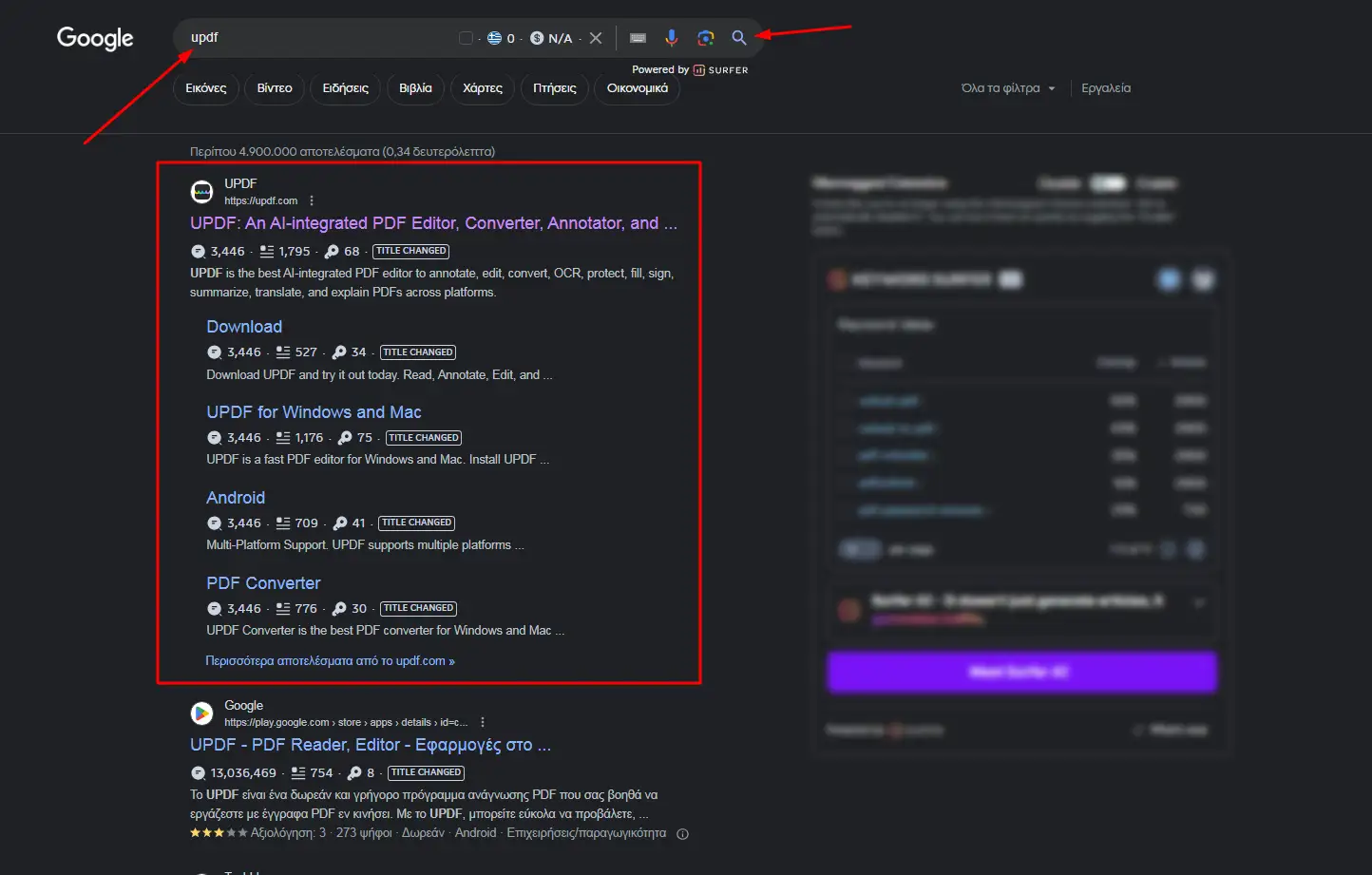Viewport: 1372px width, 875px height.
Task: Open the on-screen keyboard input tool
Action: [638, 38]
